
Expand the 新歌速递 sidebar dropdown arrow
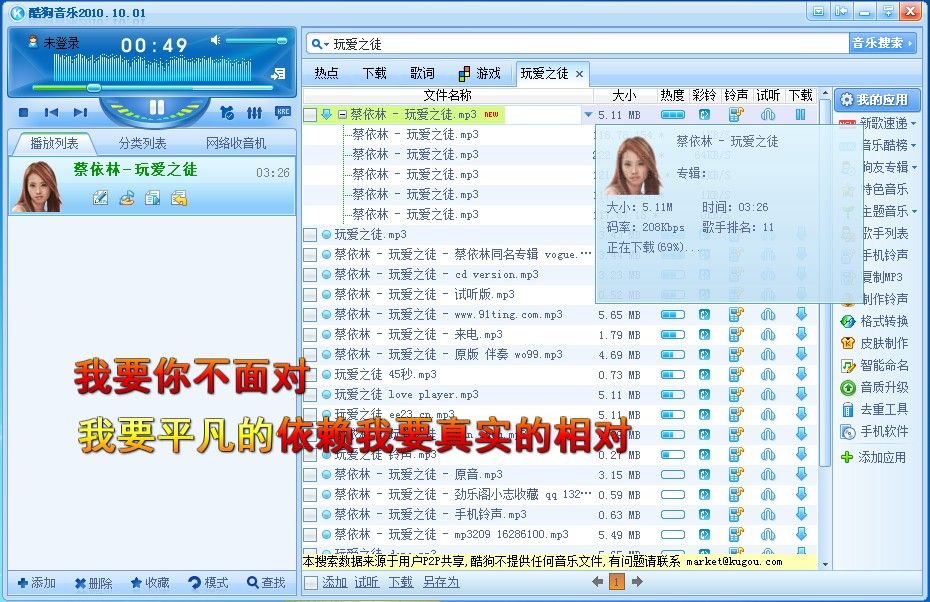point(913,123)
